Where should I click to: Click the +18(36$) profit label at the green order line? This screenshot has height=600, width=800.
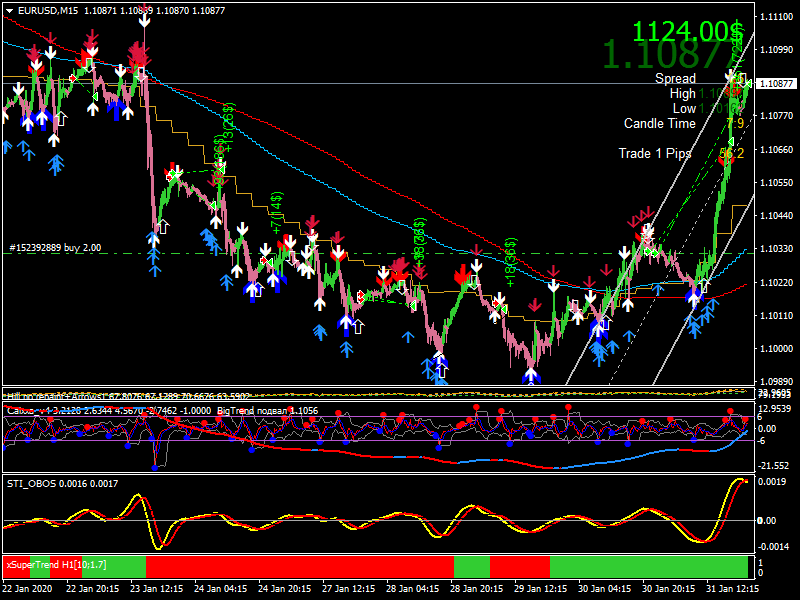pyautogui.click(x=511, y=263)
